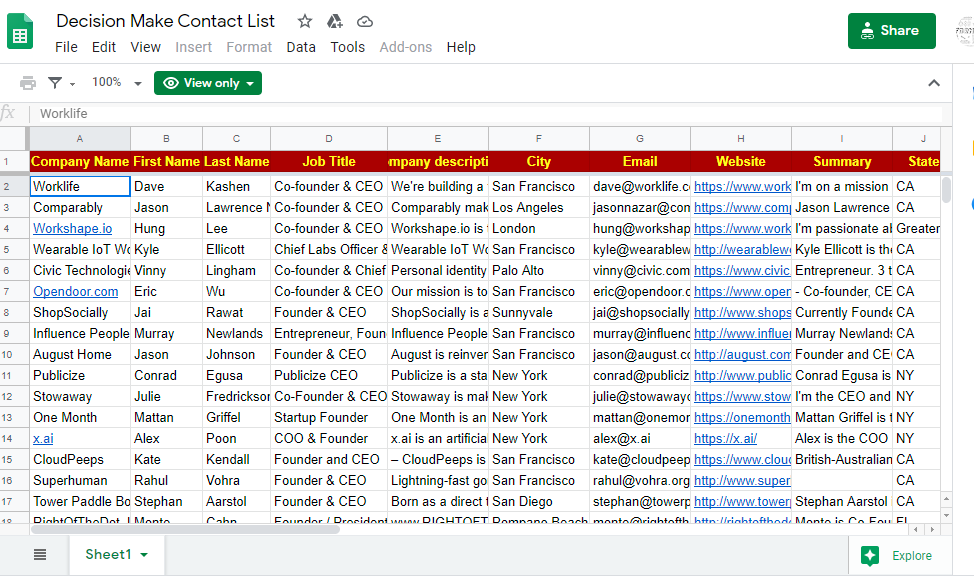974x582 pixels.
Task: Click the Explore star icon
Action: click(x=870, y=556)
